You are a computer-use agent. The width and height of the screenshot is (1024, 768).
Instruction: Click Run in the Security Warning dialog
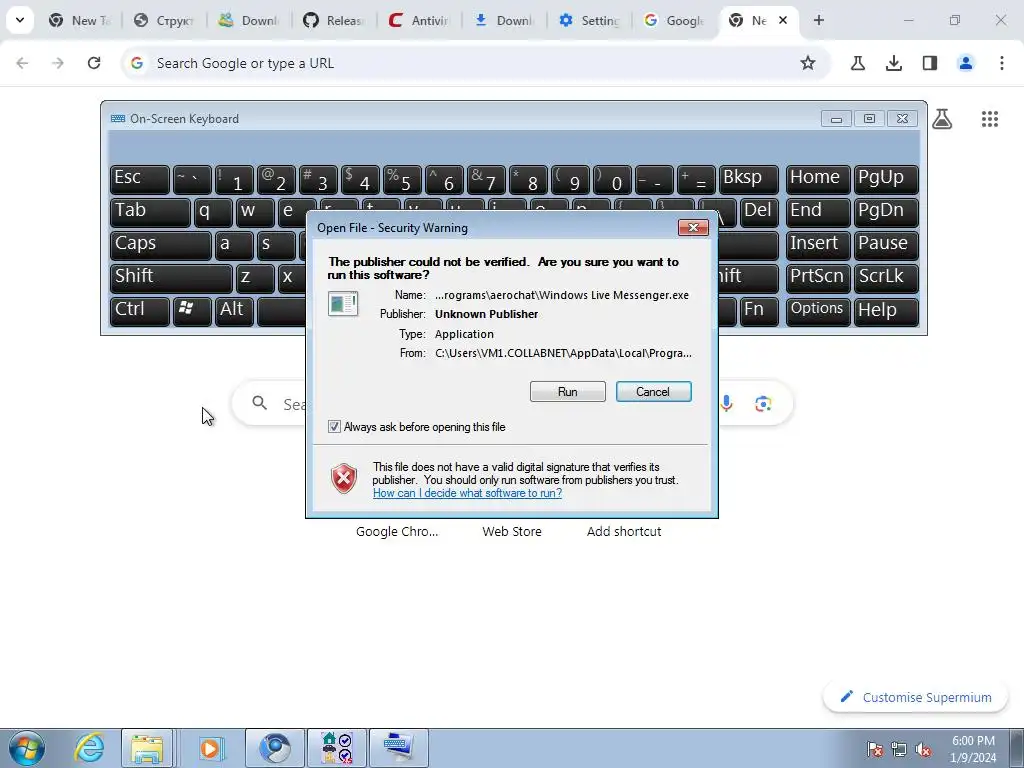[x=568, y=392]
